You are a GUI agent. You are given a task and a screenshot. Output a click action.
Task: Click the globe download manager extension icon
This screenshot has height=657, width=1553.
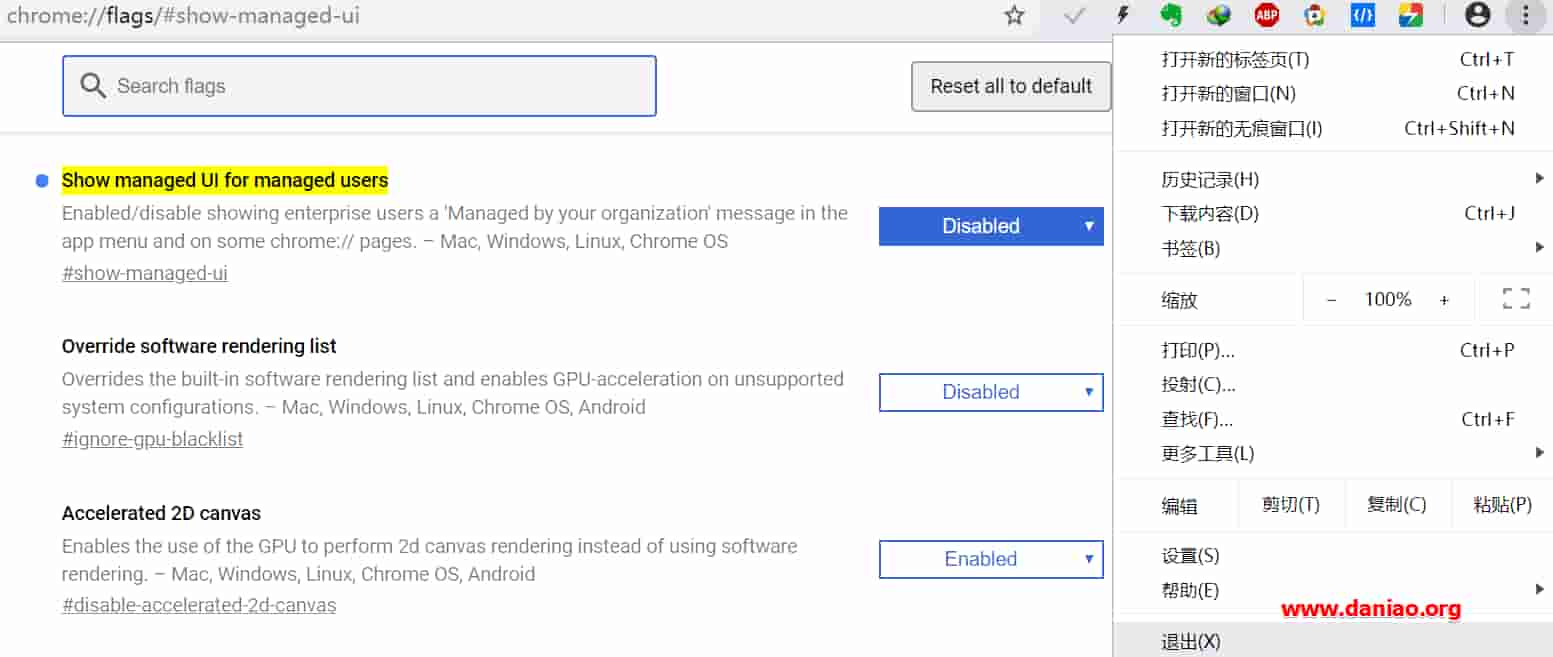click(1218, 15)
